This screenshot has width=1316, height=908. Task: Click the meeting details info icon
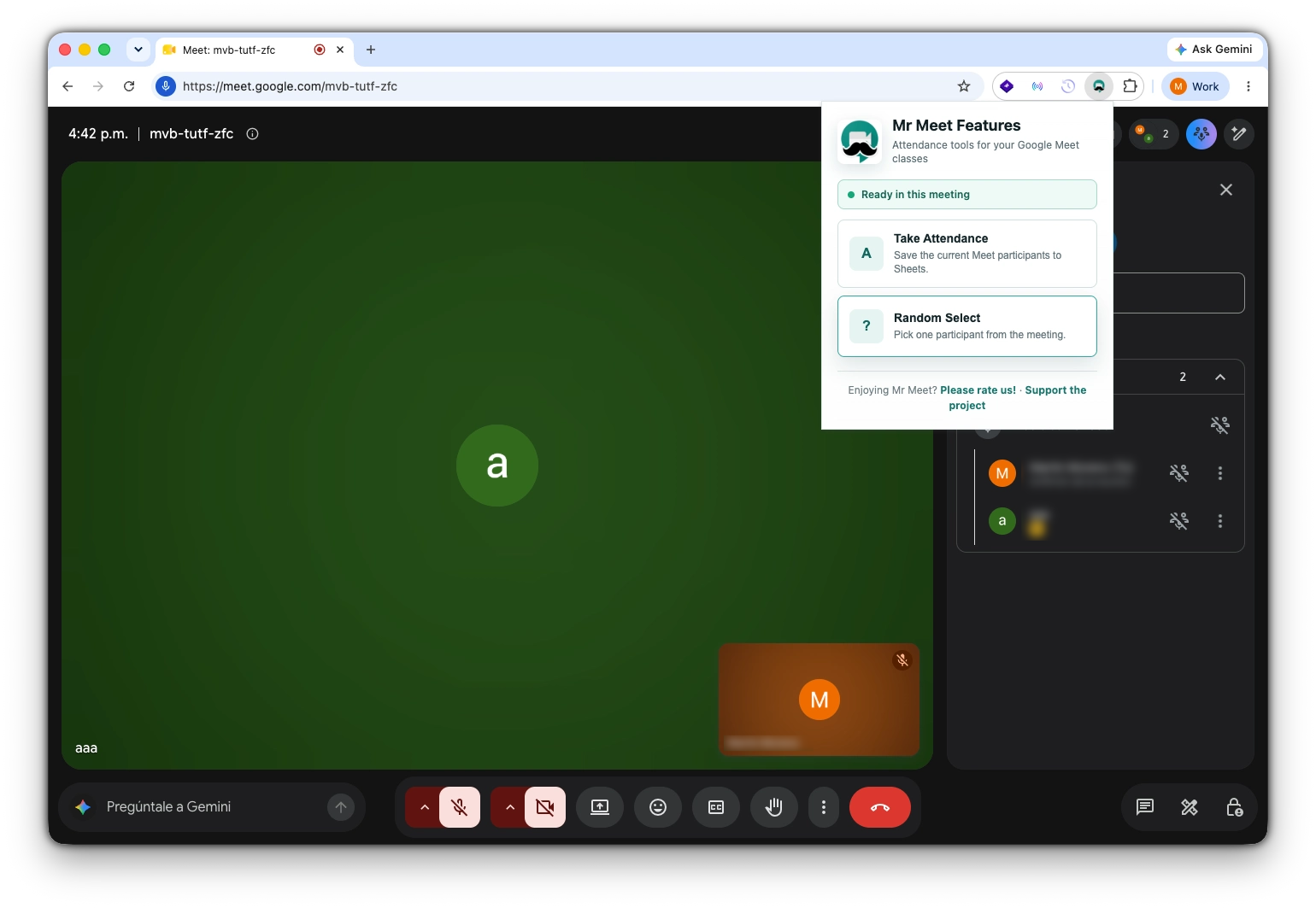click(x=252, y=134)
